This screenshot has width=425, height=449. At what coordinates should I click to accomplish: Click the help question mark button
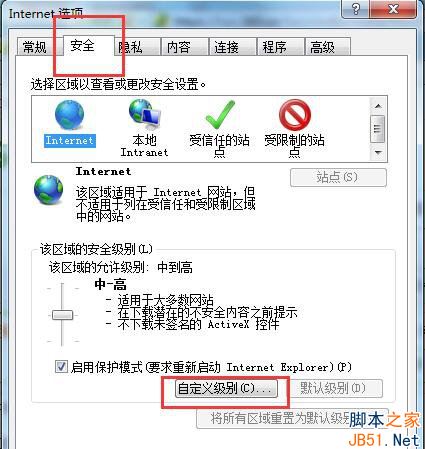[356, 9]
